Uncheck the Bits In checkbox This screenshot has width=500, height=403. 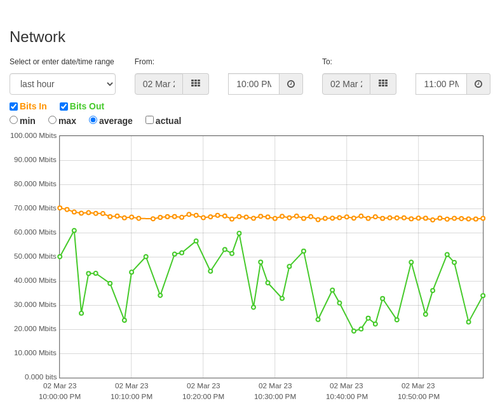pos(14,106)
